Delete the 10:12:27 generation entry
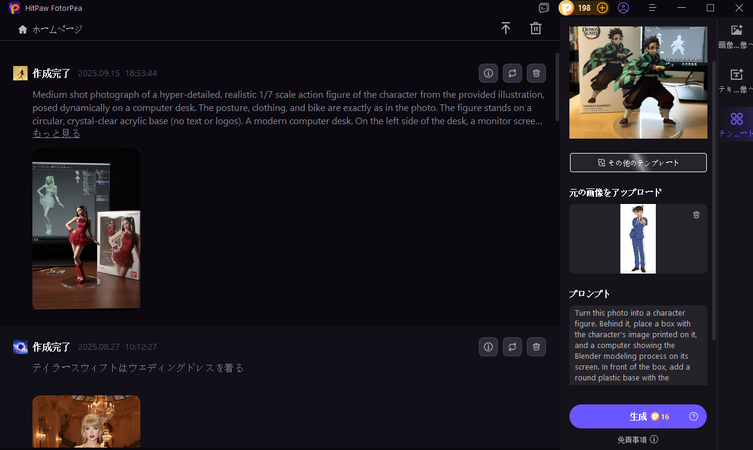Screen dimensions: 753x450 click(x=536, y=347)
